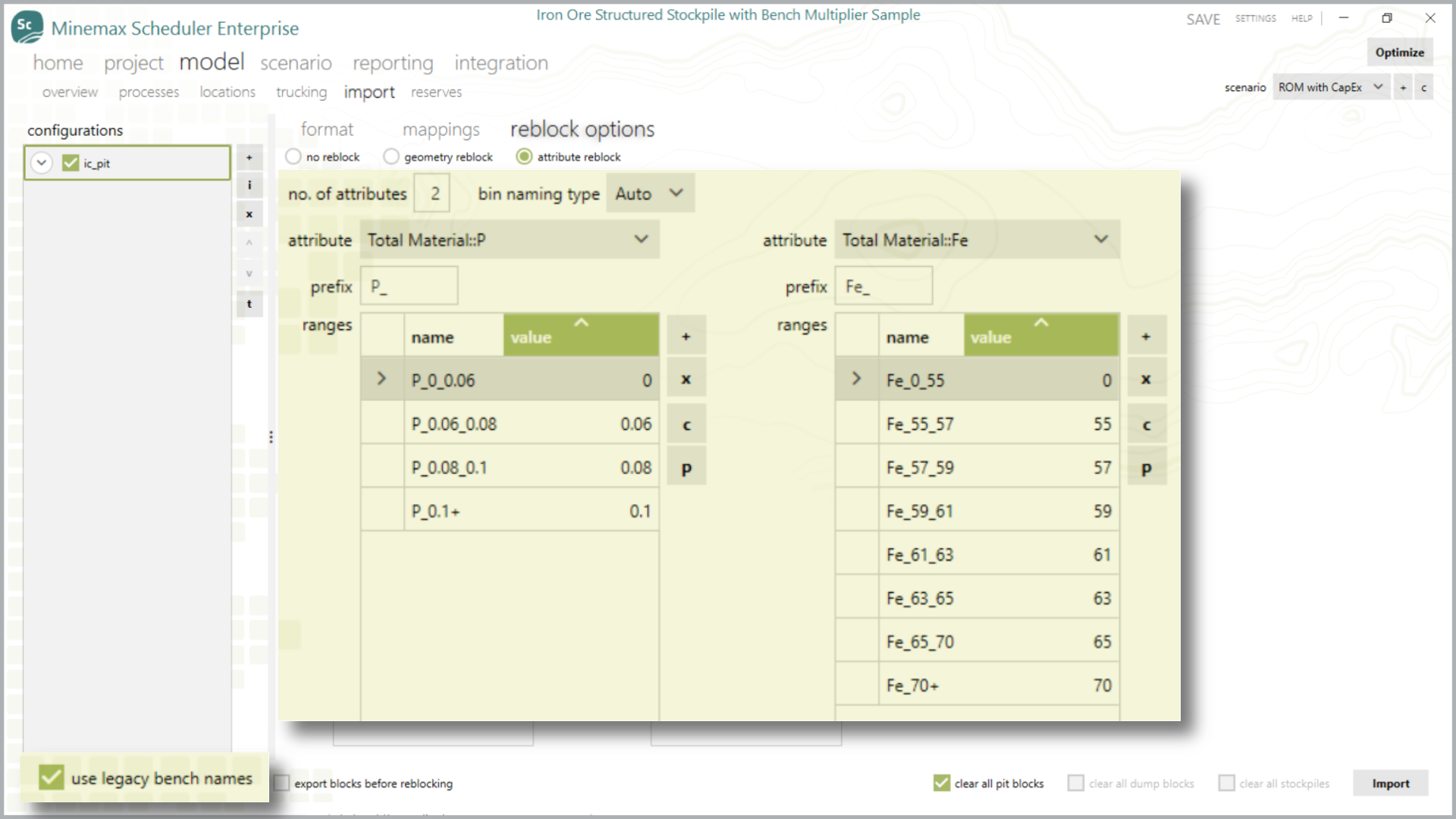Select the Fe_61_63 range row

click(977, 554)
